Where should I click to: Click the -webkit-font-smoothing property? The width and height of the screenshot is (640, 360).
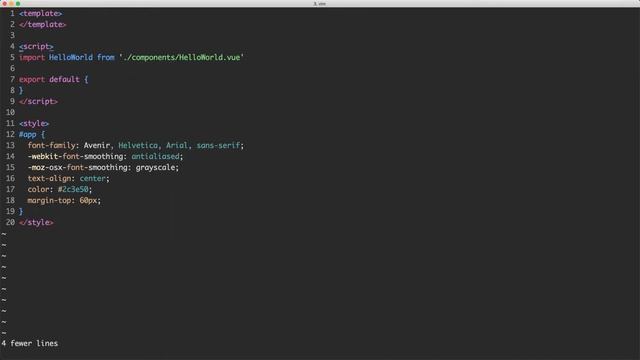77,157
